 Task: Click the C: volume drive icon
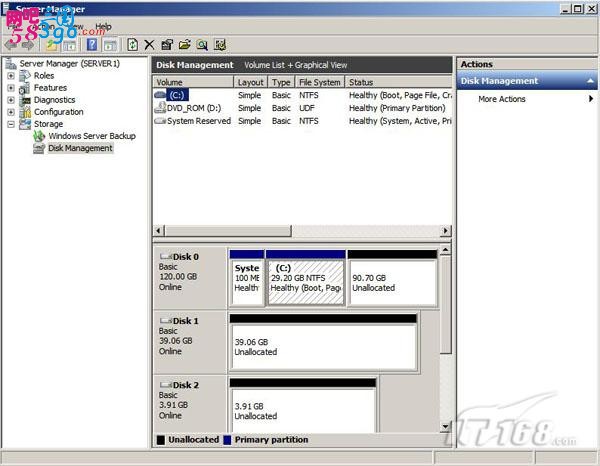coord(160,95)
